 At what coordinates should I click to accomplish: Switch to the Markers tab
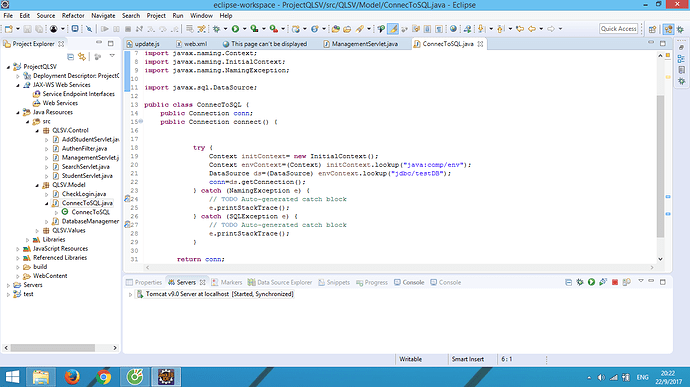(227, 282)
